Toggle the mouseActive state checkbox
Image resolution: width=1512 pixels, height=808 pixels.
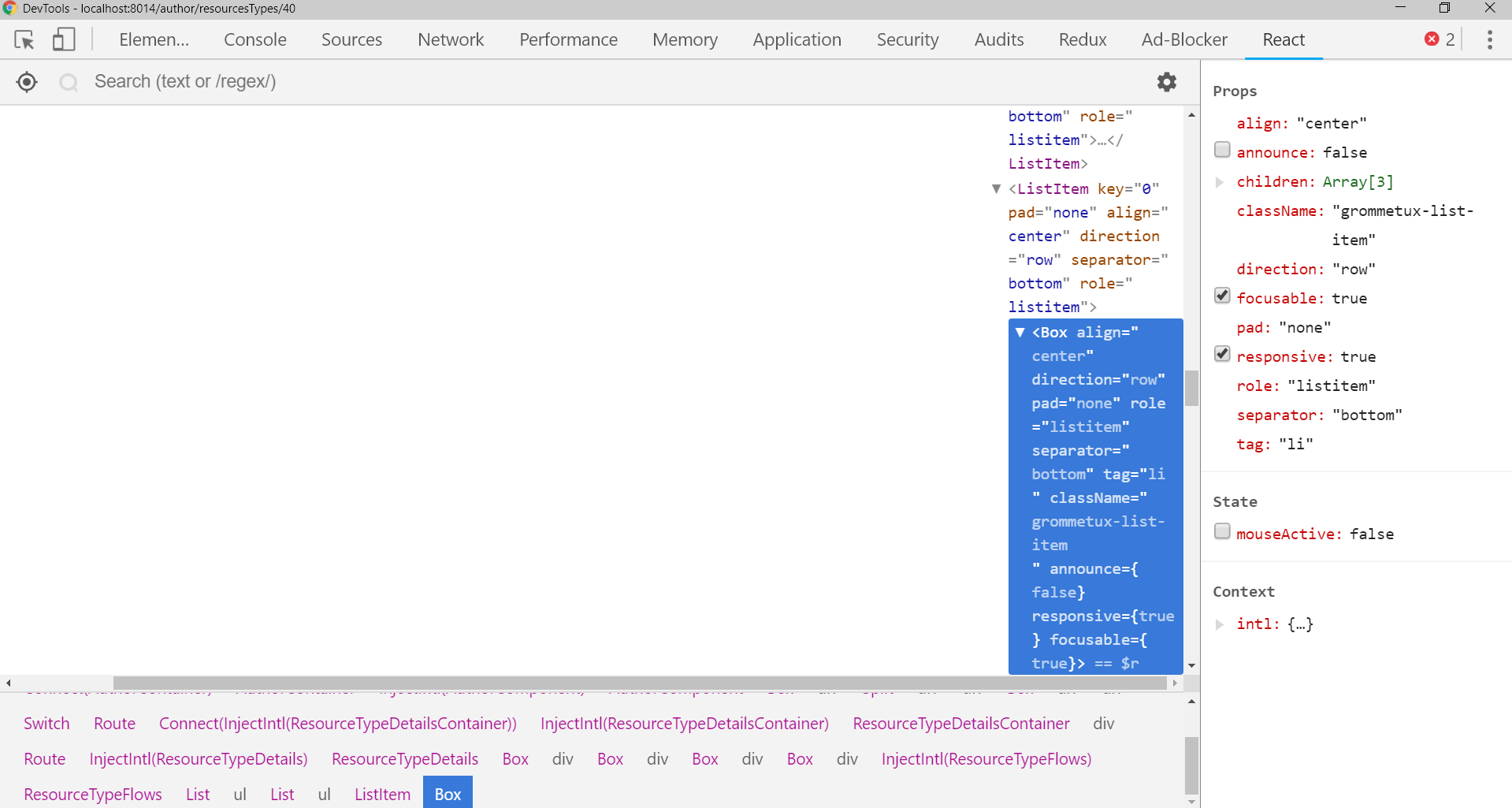(x=1222, y=531)
